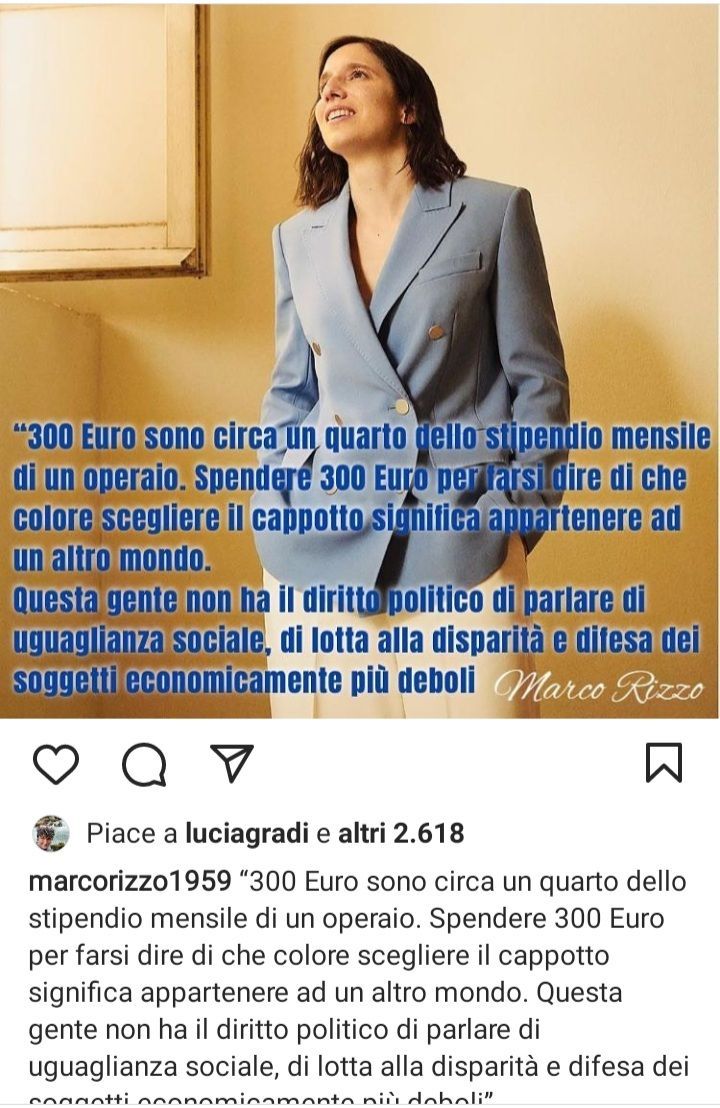Save the post with the bookmark icon

(664, 763)
